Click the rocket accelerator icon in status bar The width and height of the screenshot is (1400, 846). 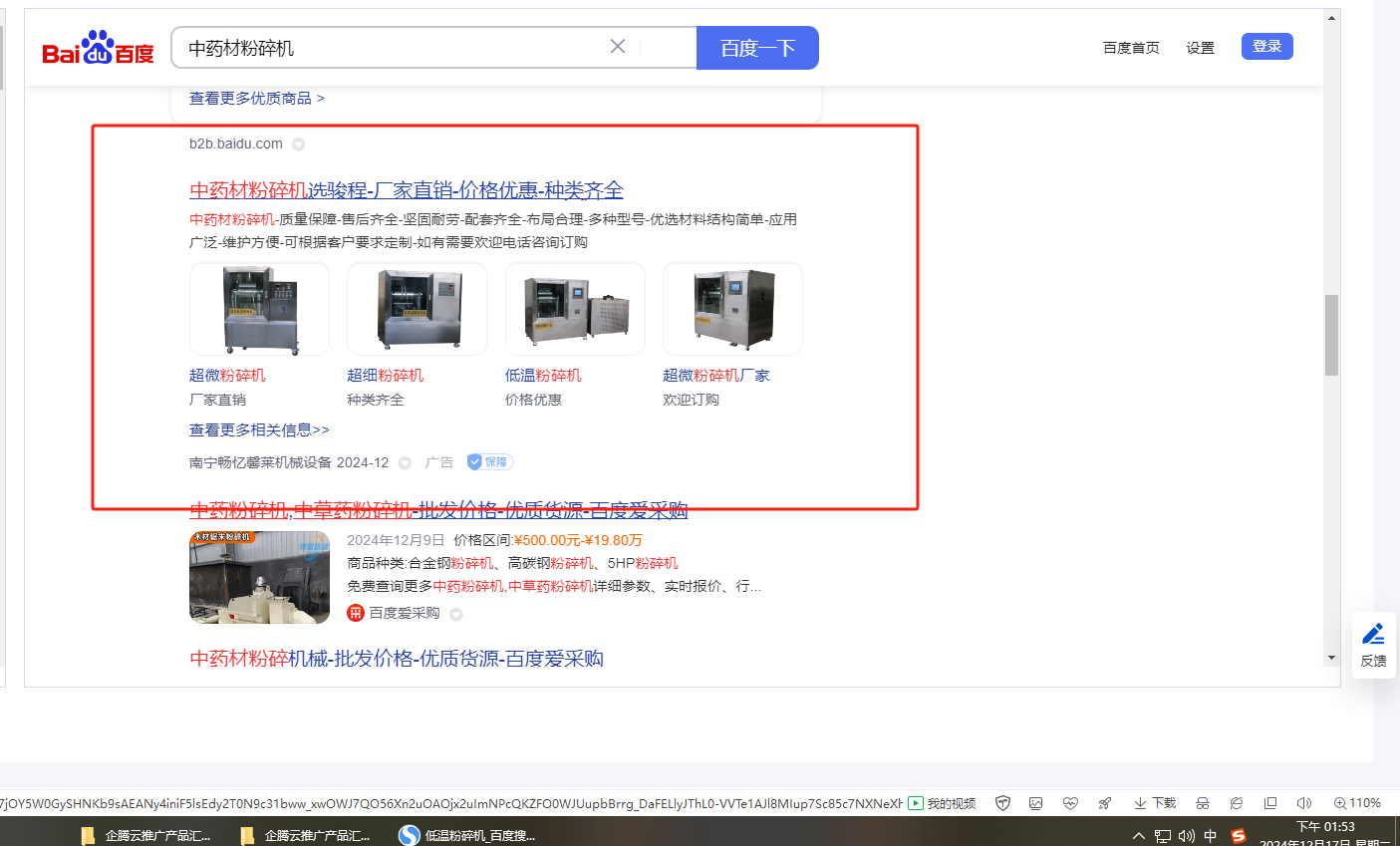click(x=1105, y=803)
